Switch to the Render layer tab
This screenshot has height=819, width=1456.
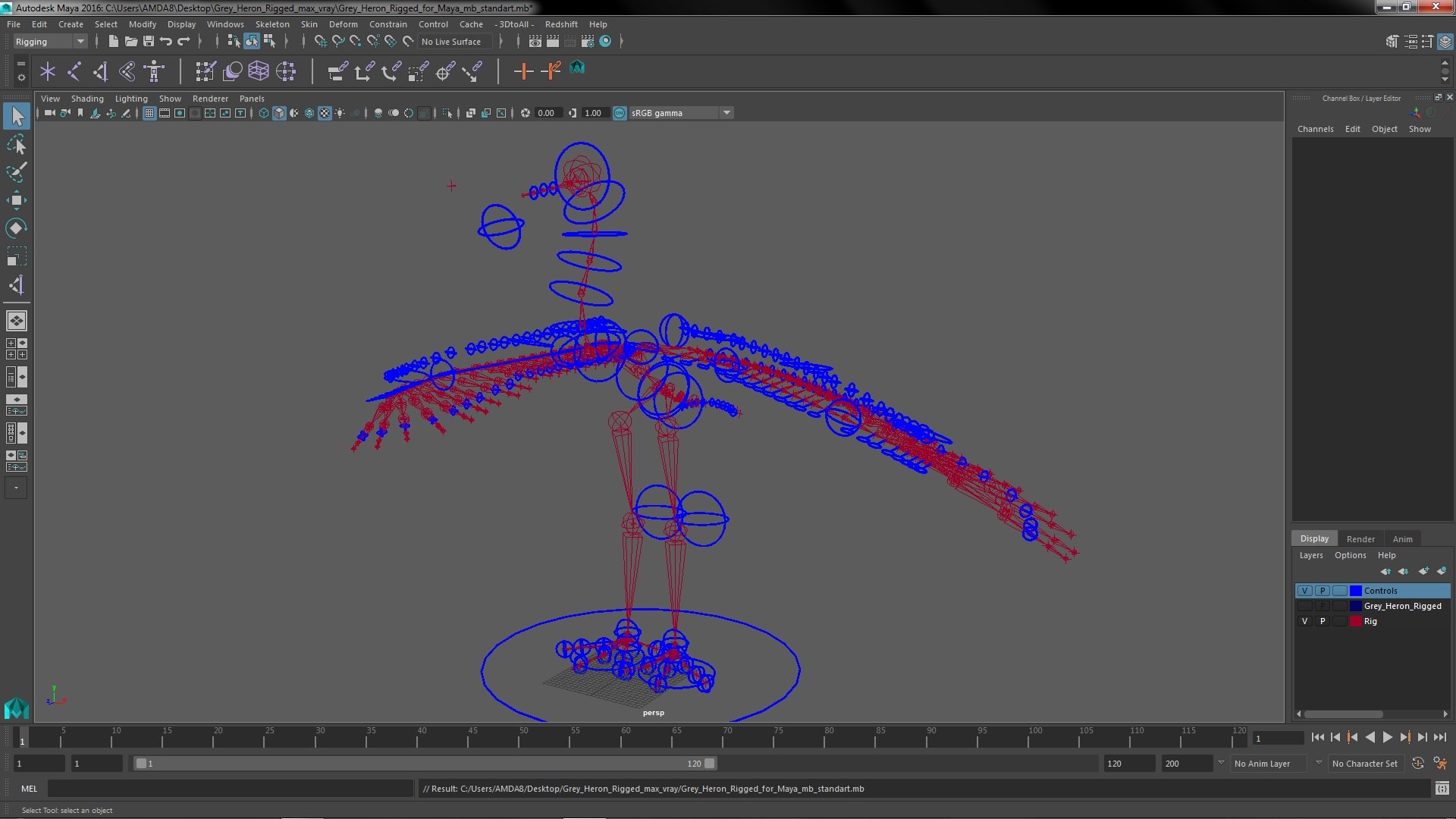point(1360,539)
